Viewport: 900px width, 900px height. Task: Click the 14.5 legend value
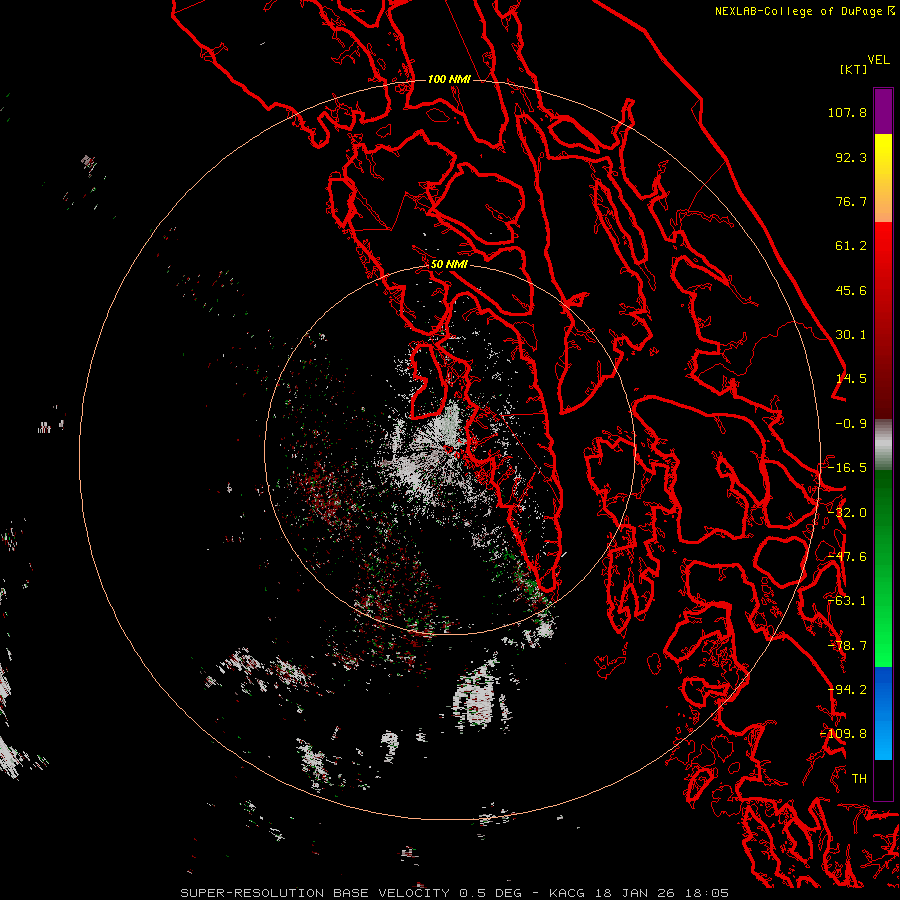point(851,379)
